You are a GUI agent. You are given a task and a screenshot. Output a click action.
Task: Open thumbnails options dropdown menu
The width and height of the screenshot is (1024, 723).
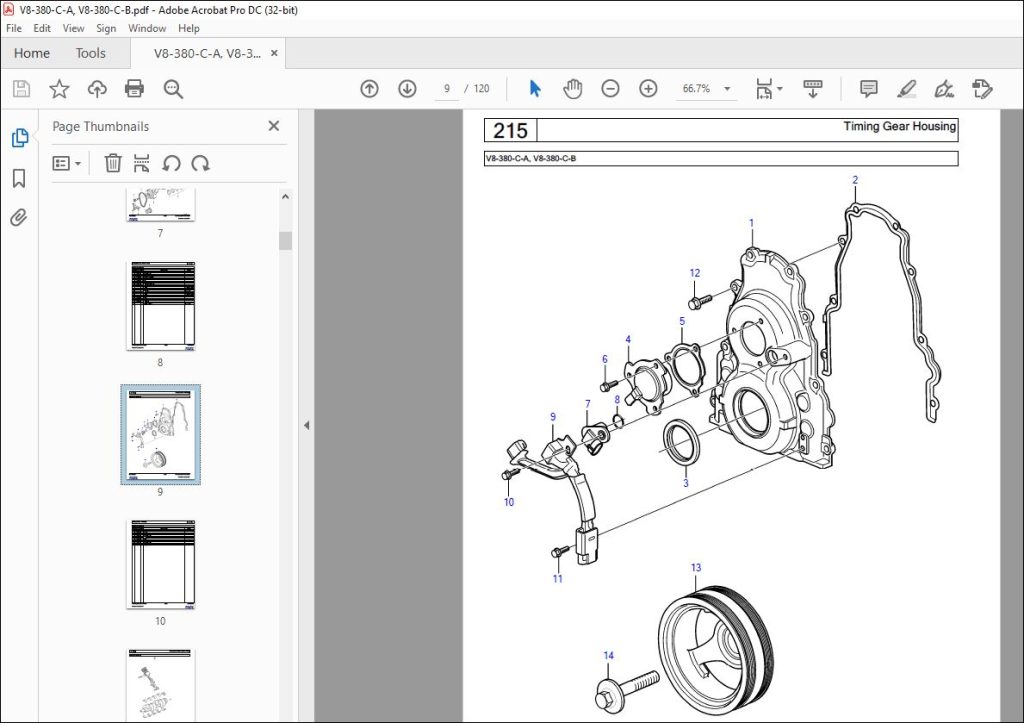click(67, 163)
